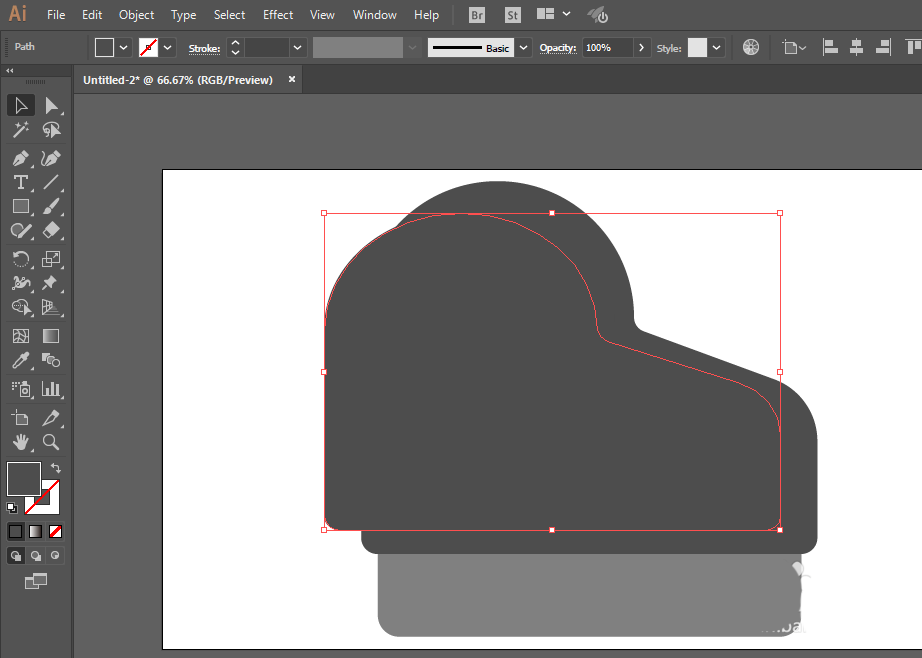Click the Opacity panel link

[x=557, y=48]
